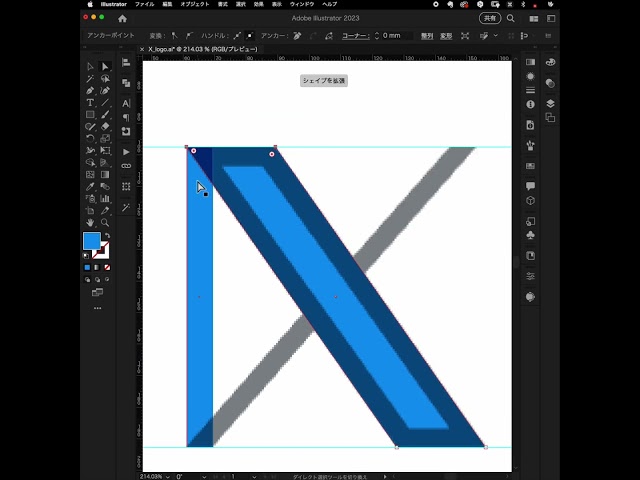
Task: Change screen mode button
Action: click(x=97, y=292)
